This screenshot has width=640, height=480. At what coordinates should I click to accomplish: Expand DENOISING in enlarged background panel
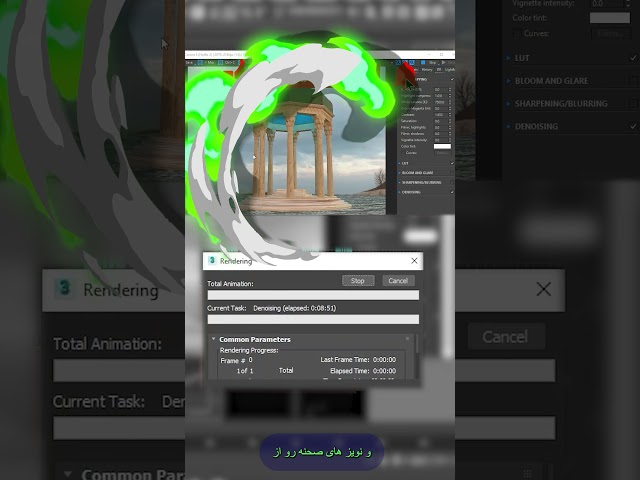[x=509, y=127]
